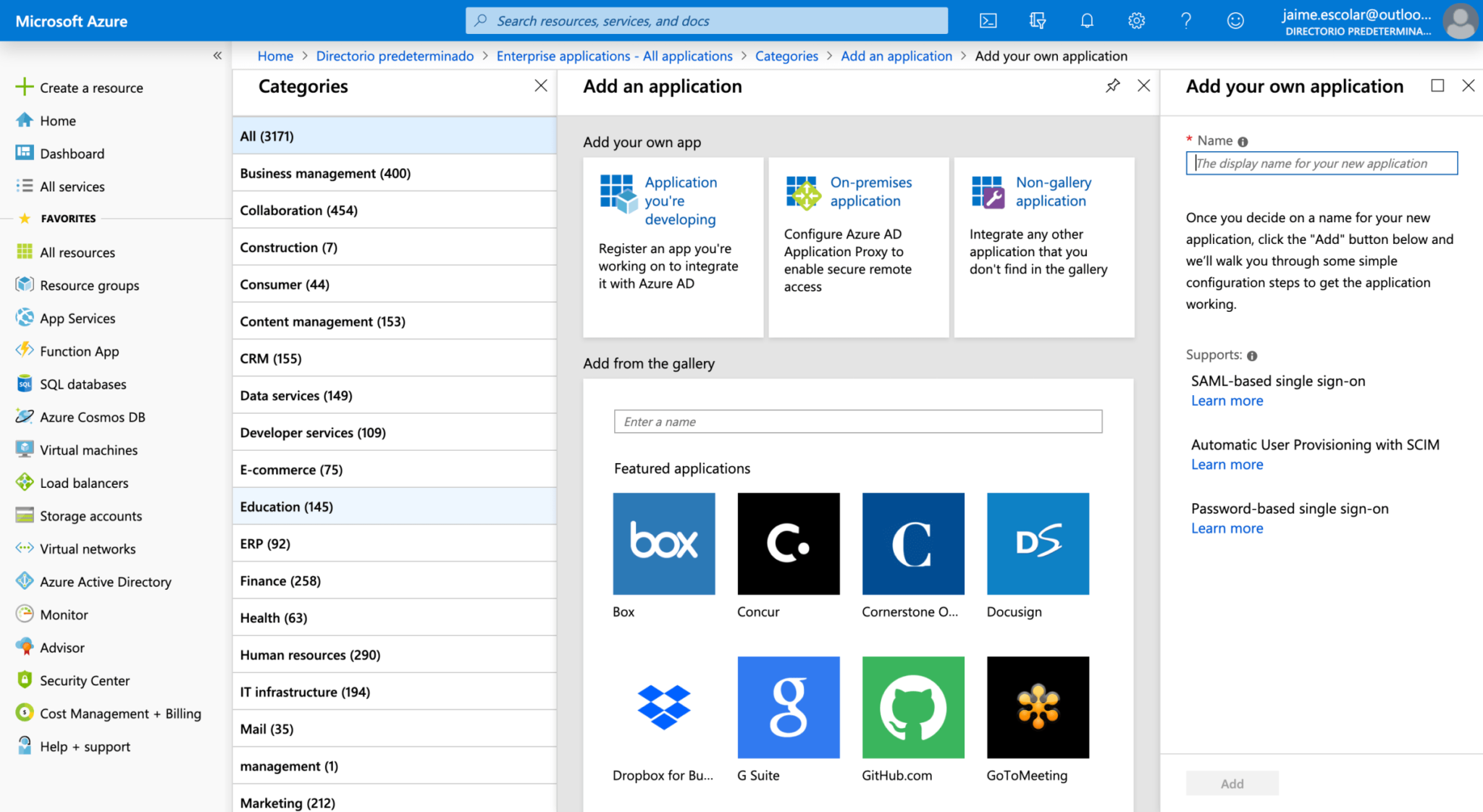The height and width of the screenshot is (812, 1483).
Task: Open the Cloud Shell terminal icon
Action: [988, 20]
